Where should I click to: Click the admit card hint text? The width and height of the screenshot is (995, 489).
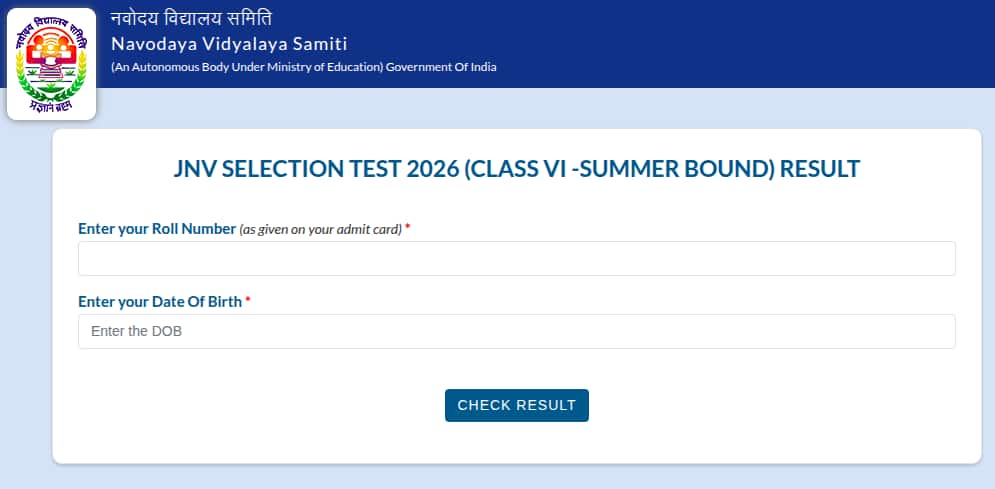tap(320, 229)
